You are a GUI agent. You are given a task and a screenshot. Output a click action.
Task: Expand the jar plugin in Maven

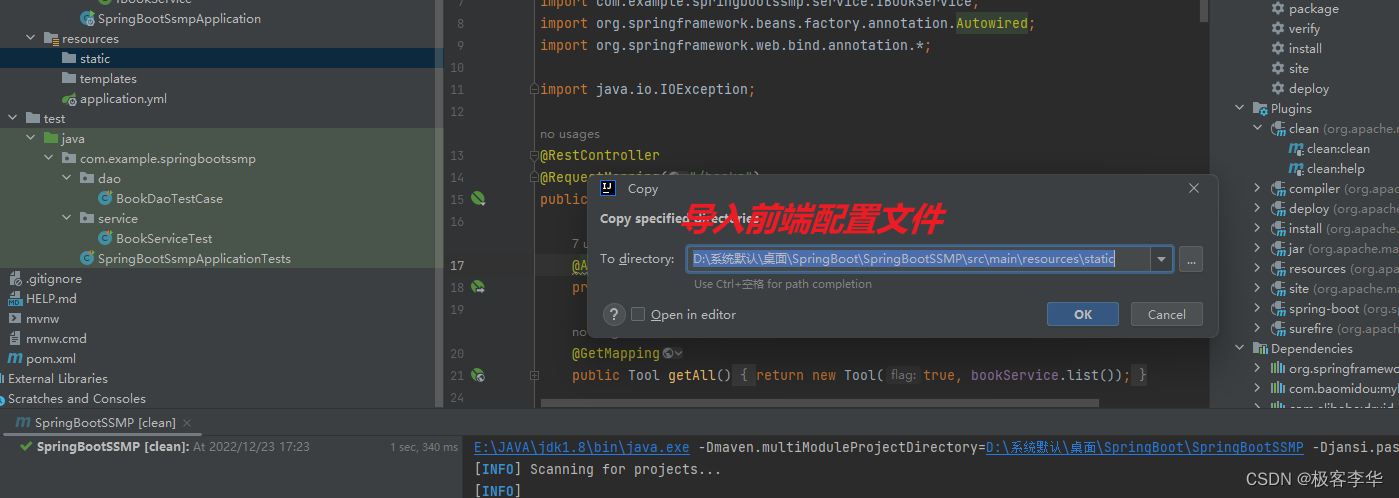click(x=1258, y=248)
